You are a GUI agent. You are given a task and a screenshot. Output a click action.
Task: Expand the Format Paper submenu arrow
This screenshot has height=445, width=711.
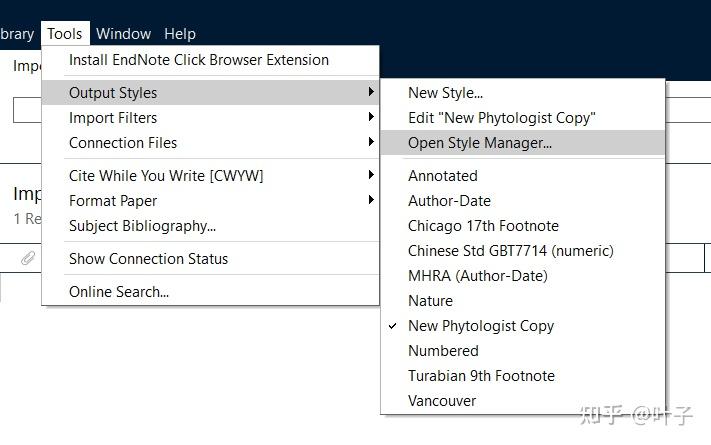pos(371,200)
